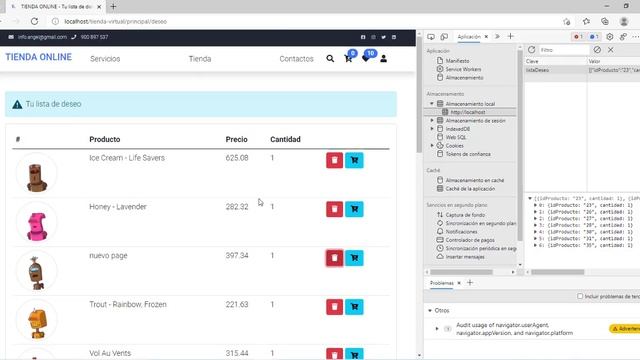Reload the browser page
The width and height of the screenshot is (640, 360).
pyautogui.click(x=34, y=21)
